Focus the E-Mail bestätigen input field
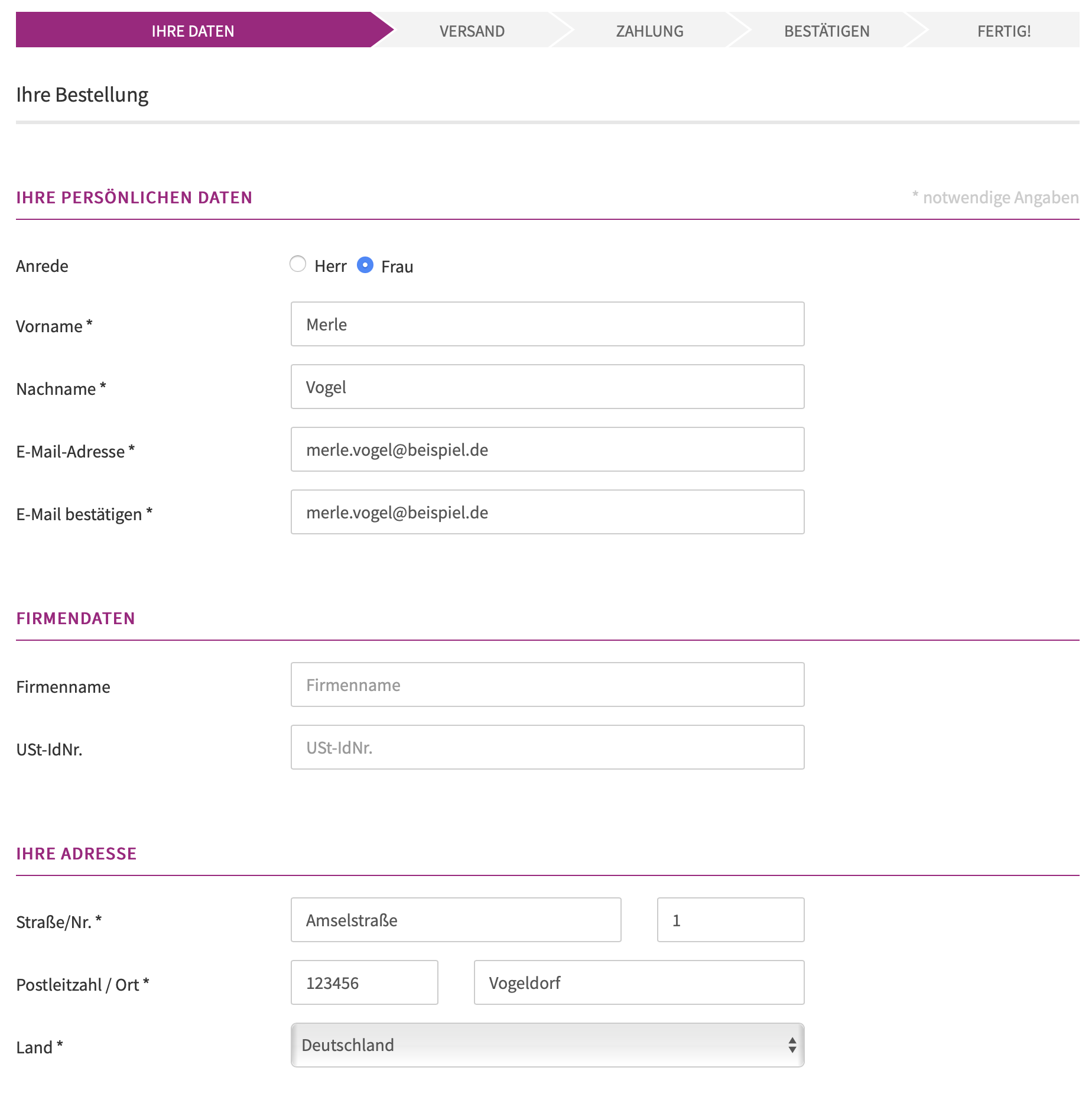Viewport: 1092px width, 1103px height. pos(547,512)
